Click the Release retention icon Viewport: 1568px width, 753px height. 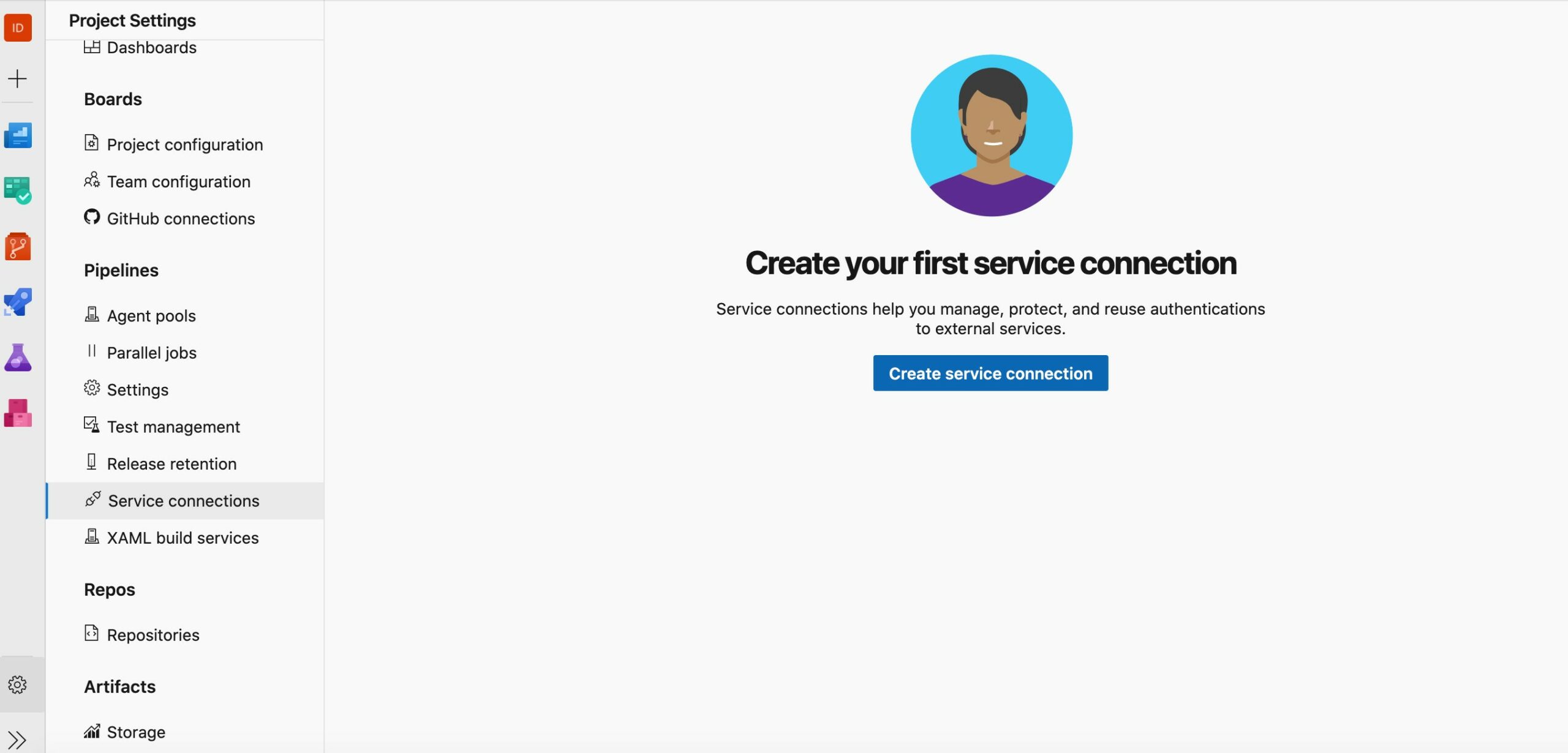tap(92, 462)
